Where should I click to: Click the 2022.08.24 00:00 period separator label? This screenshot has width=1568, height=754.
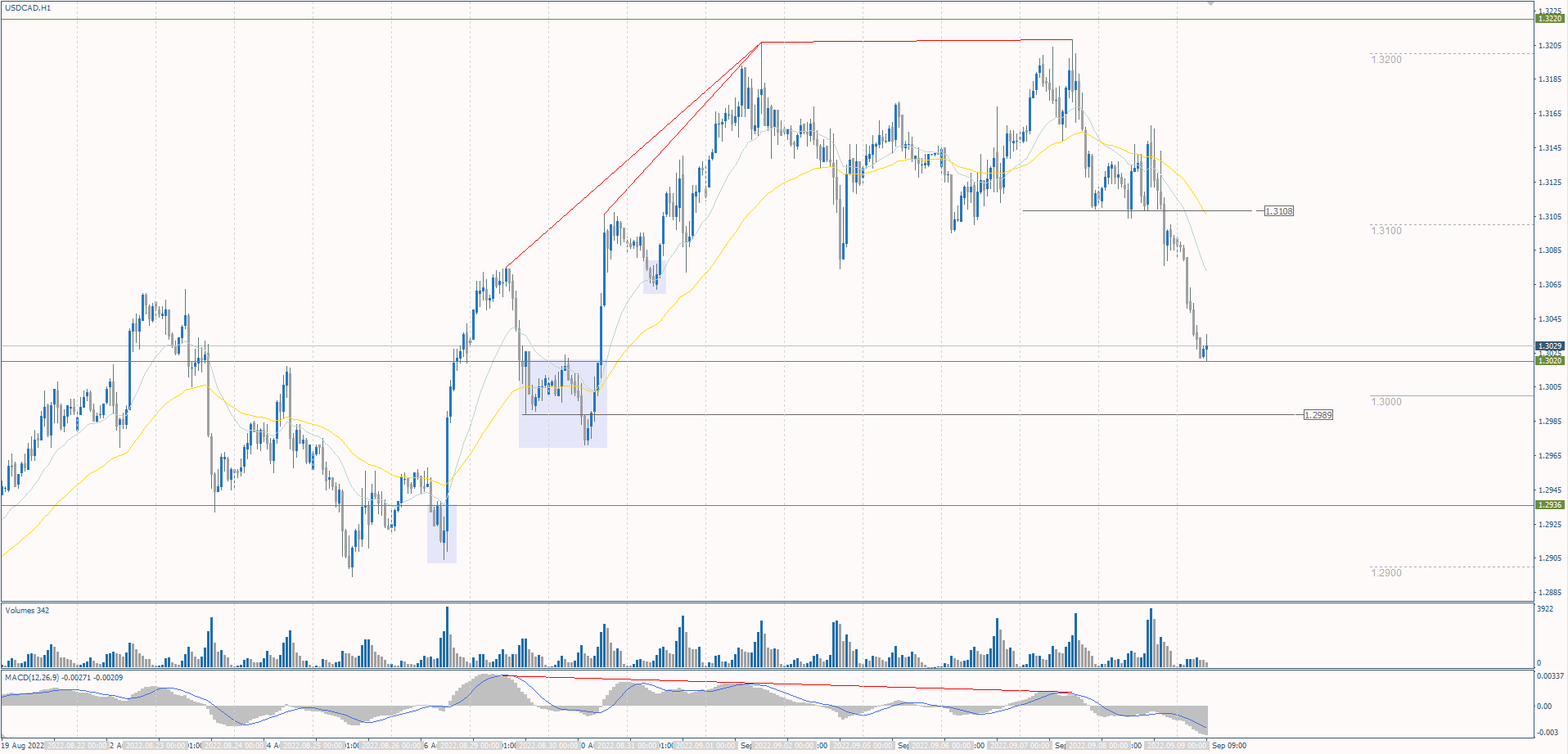[235, 746]
